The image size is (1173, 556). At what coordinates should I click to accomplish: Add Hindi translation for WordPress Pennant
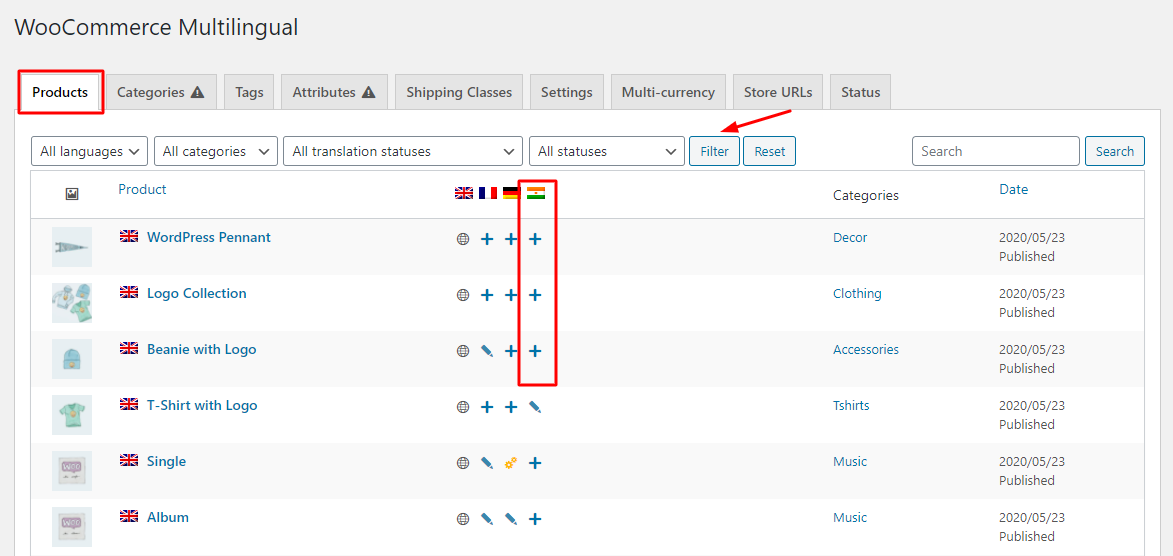coord(535,239)
